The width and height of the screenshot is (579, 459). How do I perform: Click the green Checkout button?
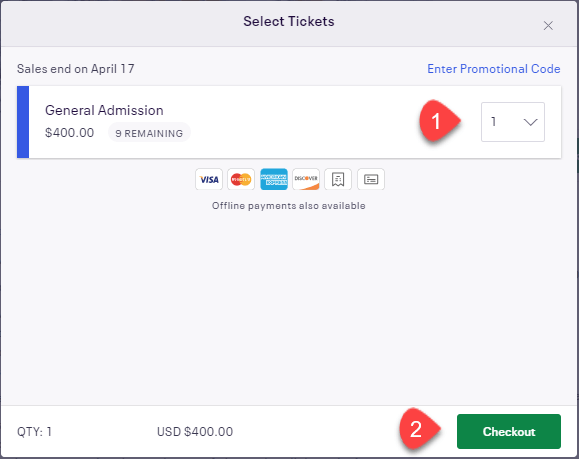pos(509,431)
